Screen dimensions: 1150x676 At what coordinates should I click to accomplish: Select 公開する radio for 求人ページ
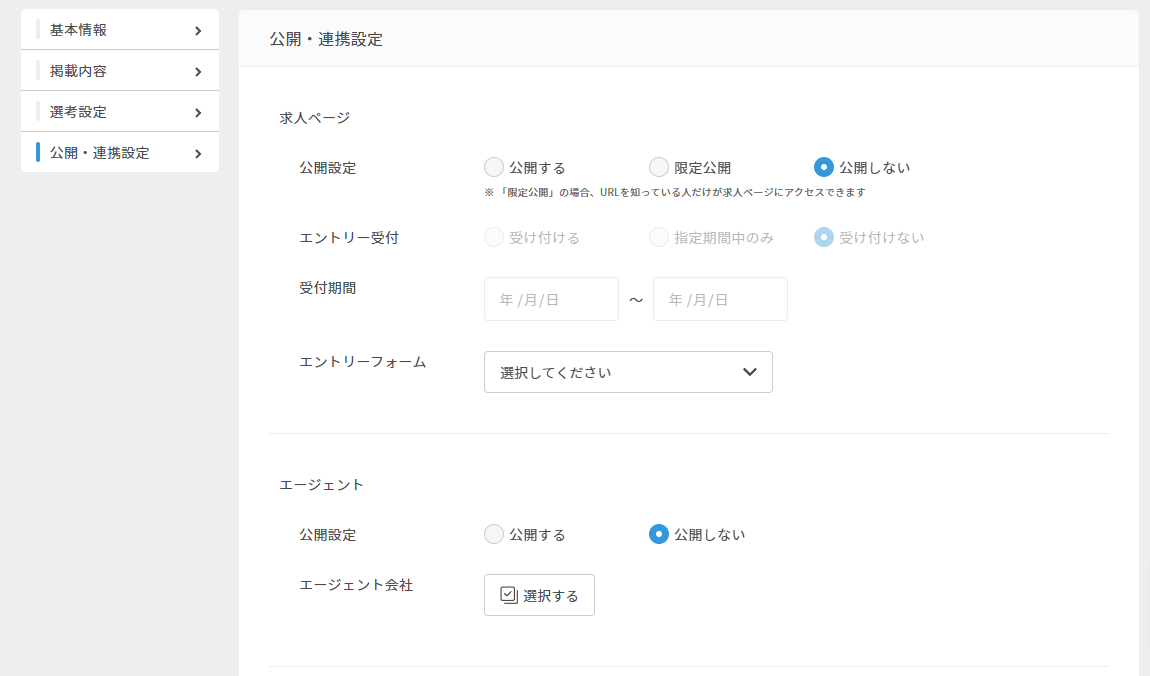(494, 167)
